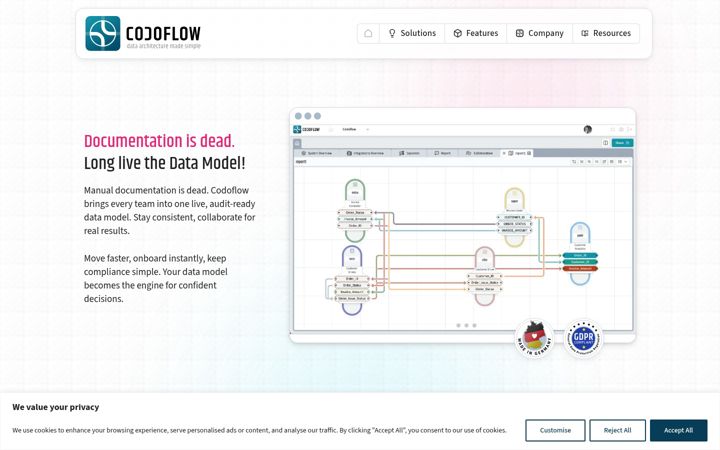Click the "Documentation is dead." headline

pos(159,141)
